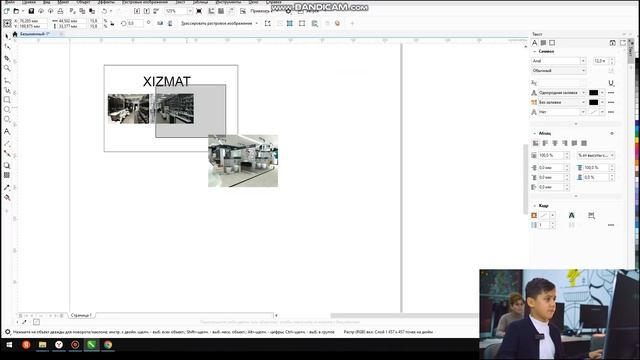Save the document with floppy icon
The width and height of the screenshot is (640, 360).
[x=31, y=11]
